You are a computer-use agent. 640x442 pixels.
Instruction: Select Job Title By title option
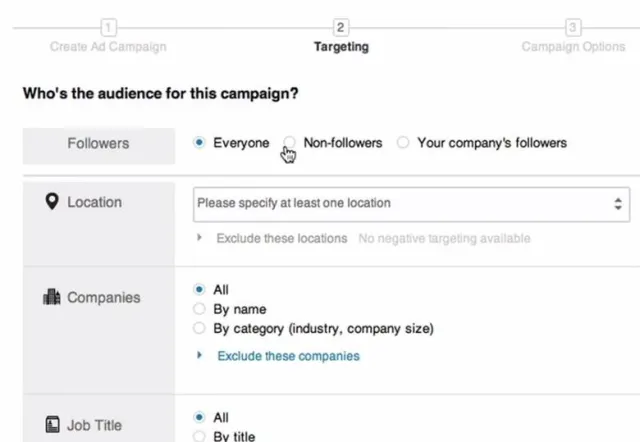[199, 436]
